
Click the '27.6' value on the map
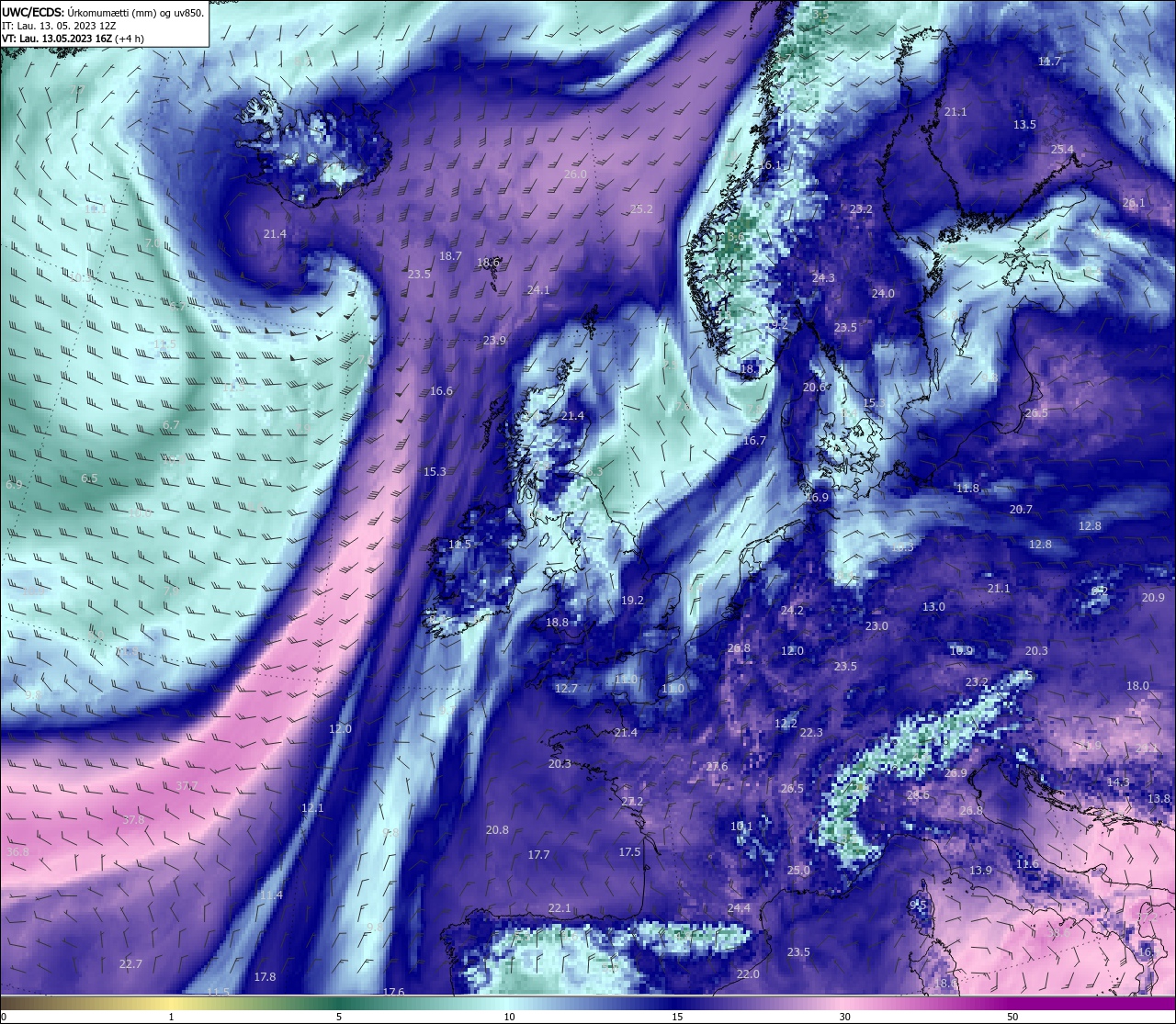click(x=717, y=767)
